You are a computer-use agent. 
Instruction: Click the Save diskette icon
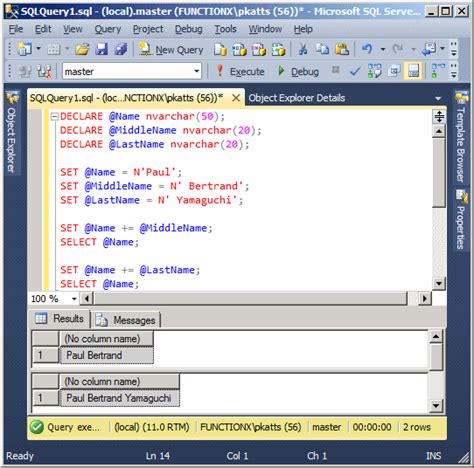102,49
